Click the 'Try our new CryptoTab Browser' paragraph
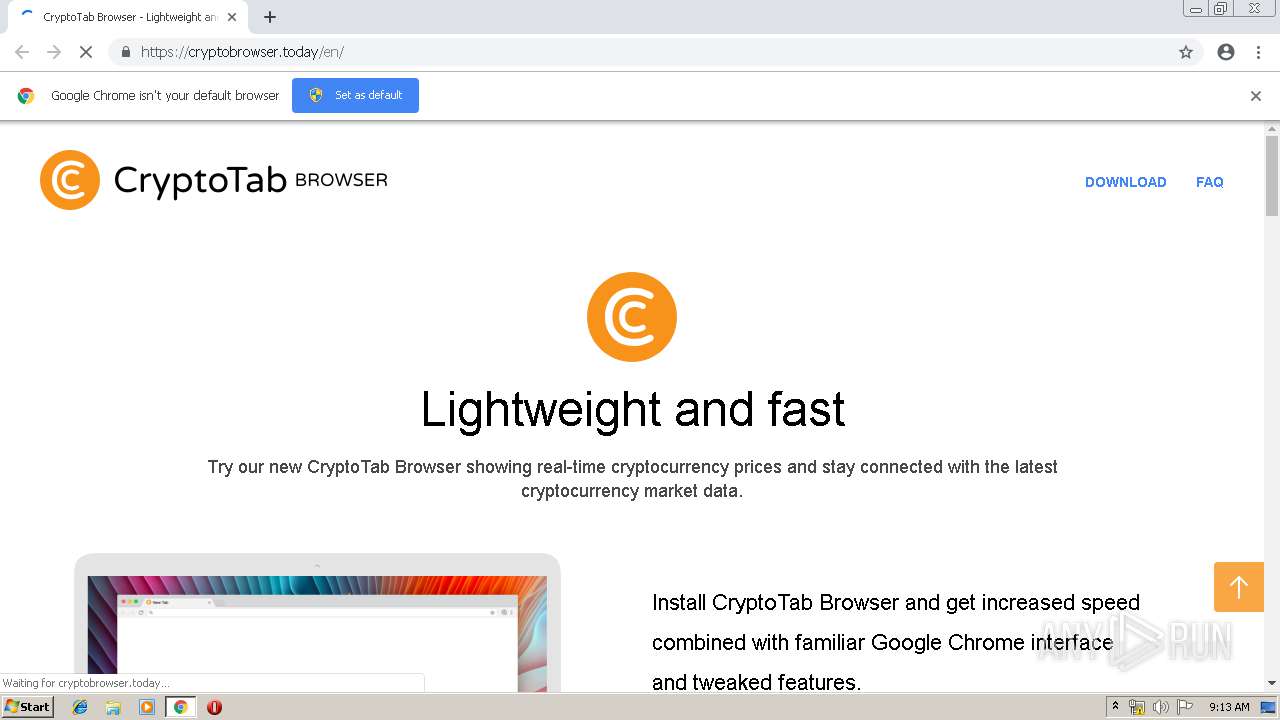The image size is (1280, 720). coord(632,479)
